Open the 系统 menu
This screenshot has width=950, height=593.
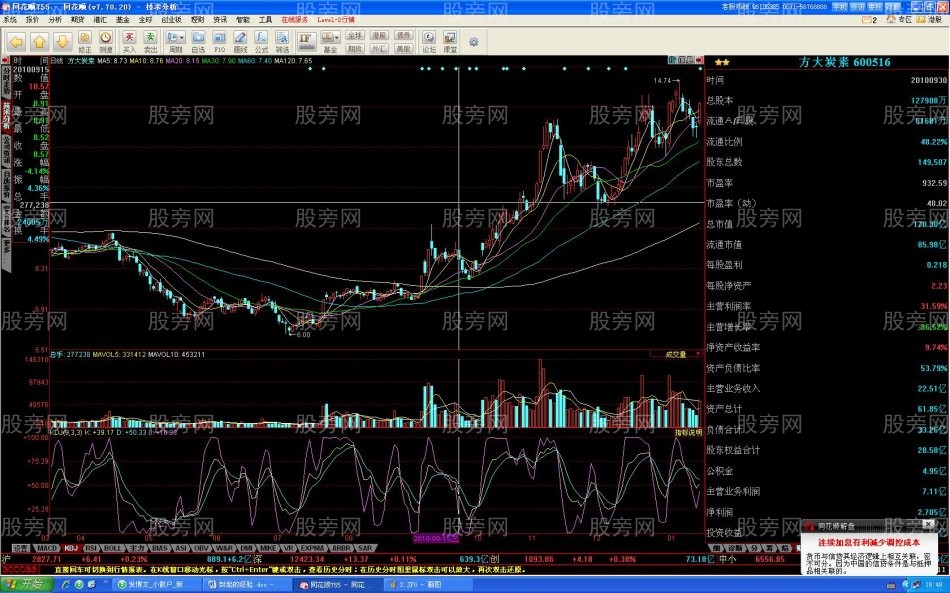click(x=10, y=20)
